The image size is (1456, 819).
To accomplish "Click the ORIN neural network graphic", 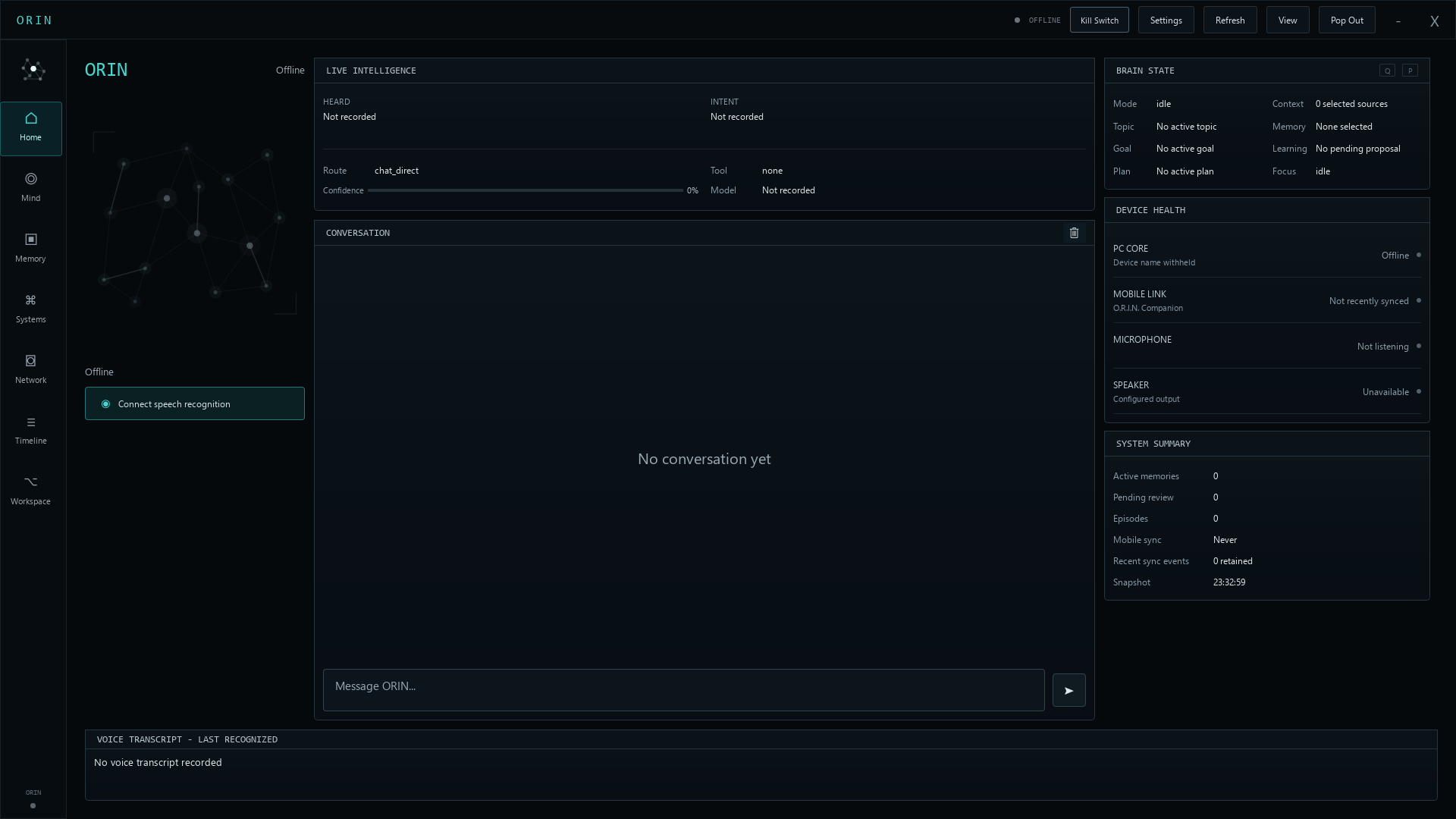I will 194,223.
